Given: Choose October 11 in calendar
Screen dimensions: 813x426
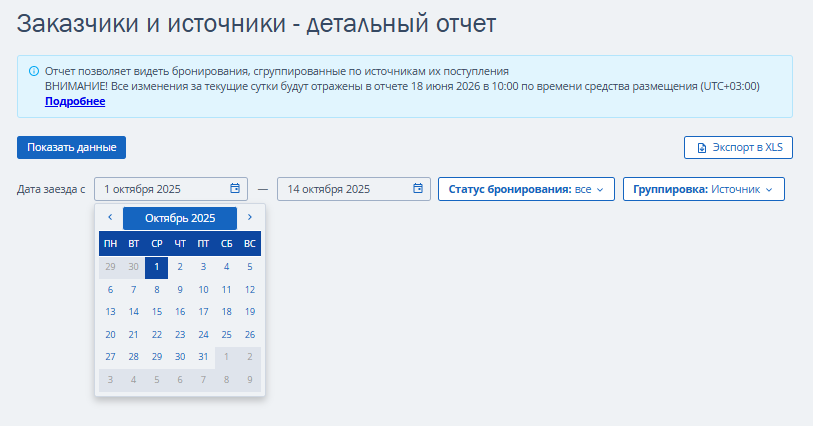Looking at the screenshot, I should 227,290.
